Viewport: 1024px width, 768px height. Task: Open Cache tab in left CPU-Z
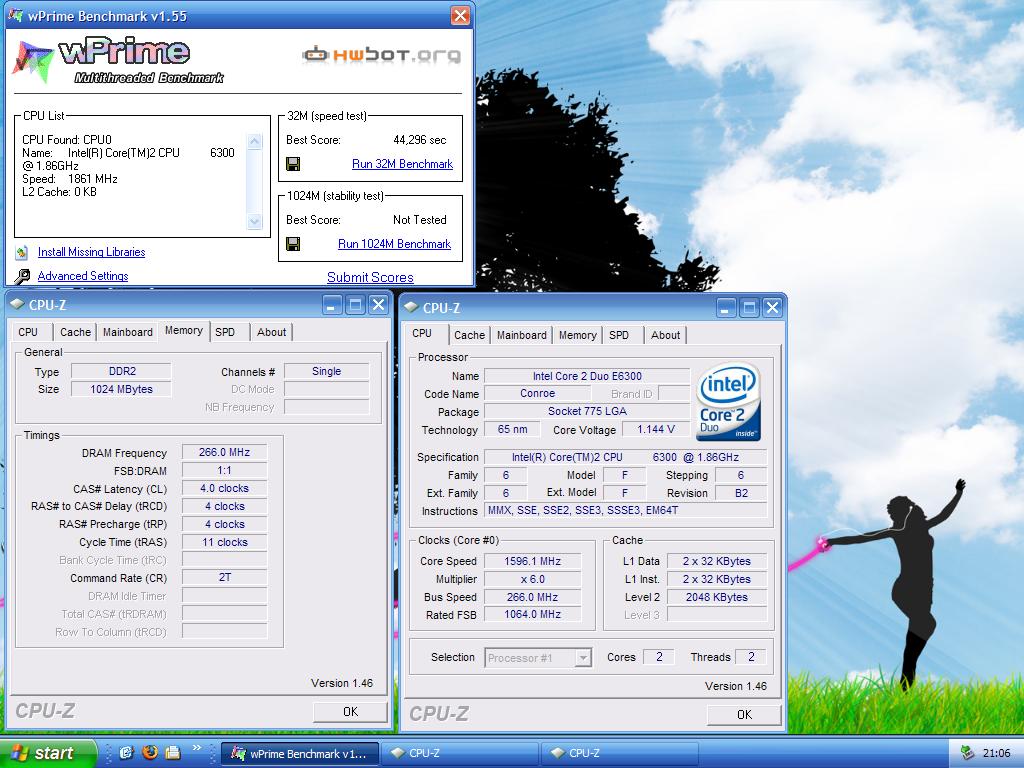76,332
